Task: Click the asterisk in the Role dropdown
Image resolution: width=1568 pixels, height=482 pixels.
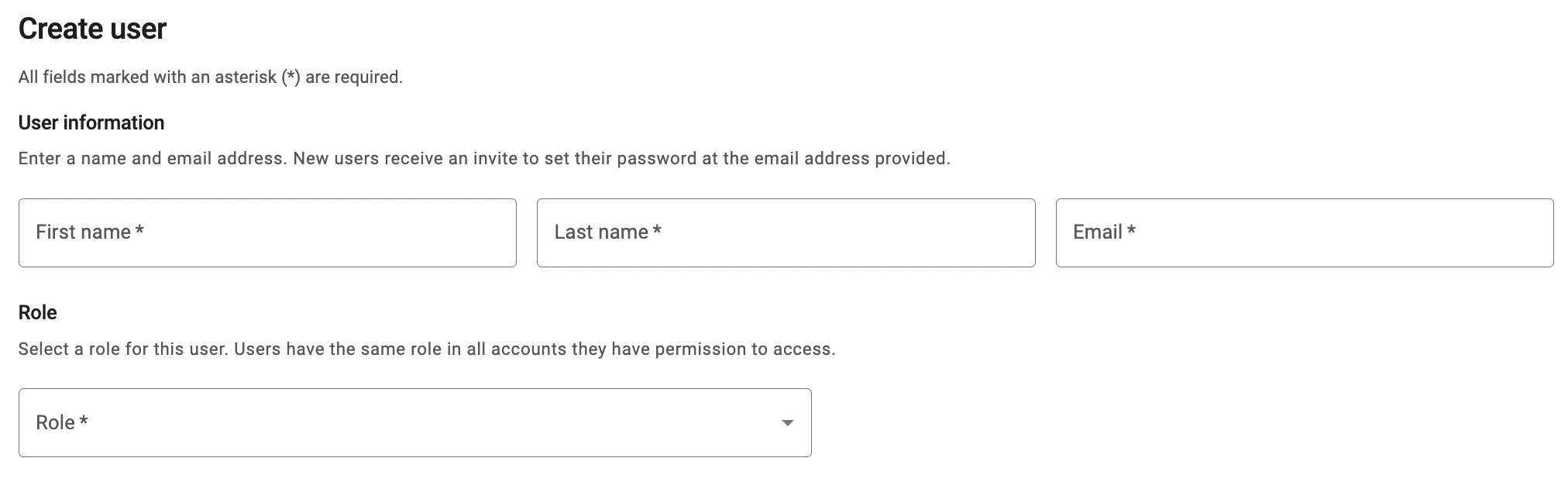Action: [84, 422]
